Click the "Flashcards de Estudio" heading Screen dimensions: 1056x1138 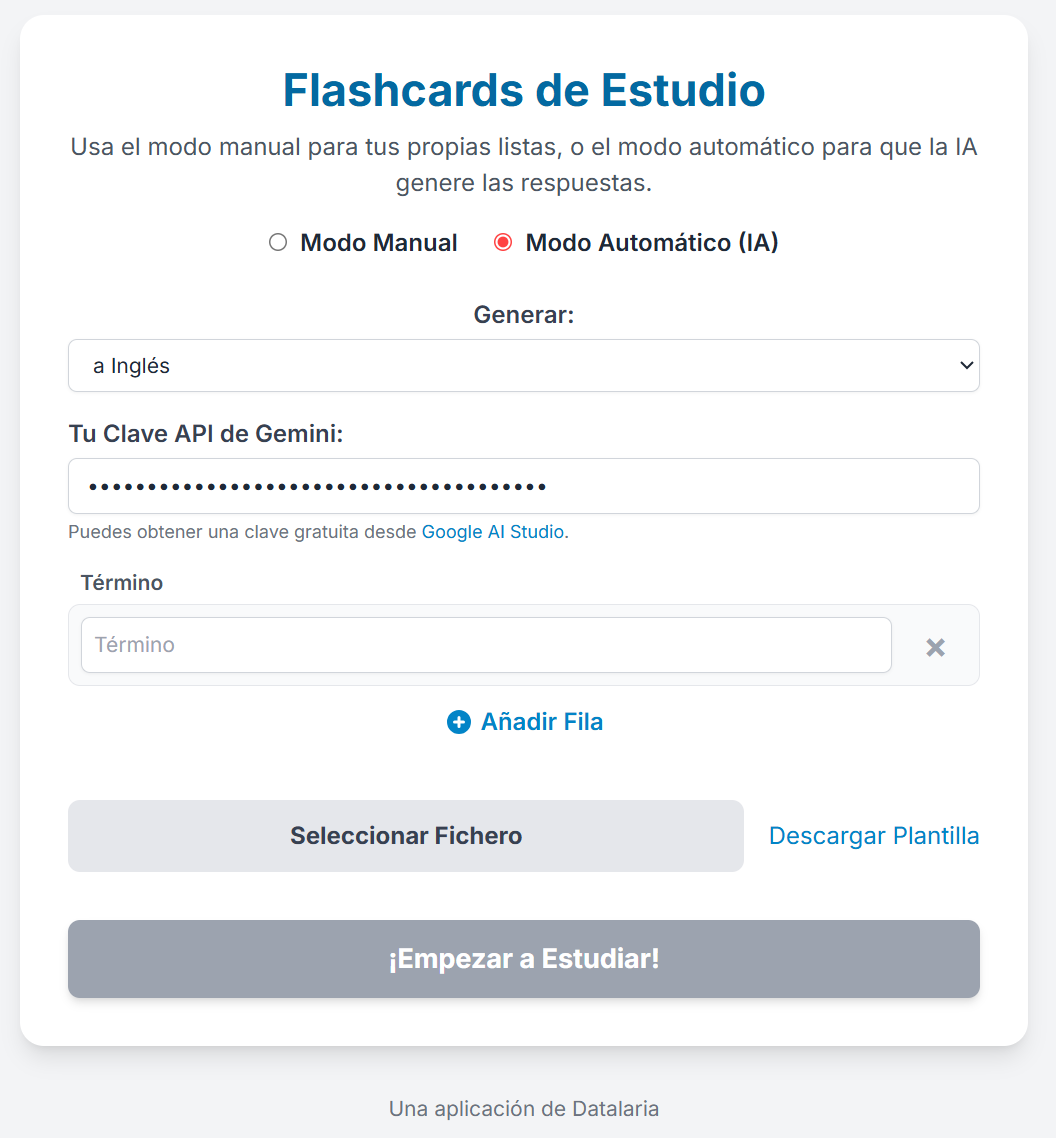coord(524,90)
